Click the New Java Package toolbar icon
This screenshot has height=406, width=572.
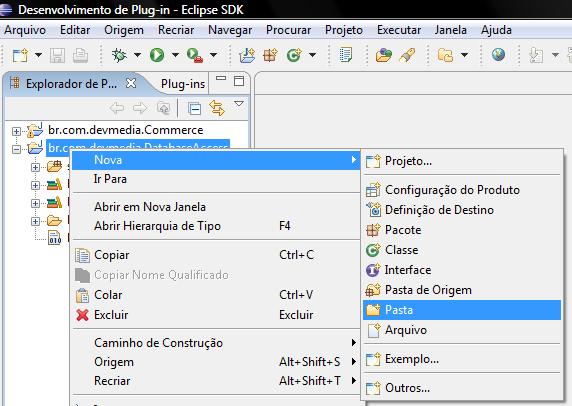pyautogui.click(x=270, y=55)
